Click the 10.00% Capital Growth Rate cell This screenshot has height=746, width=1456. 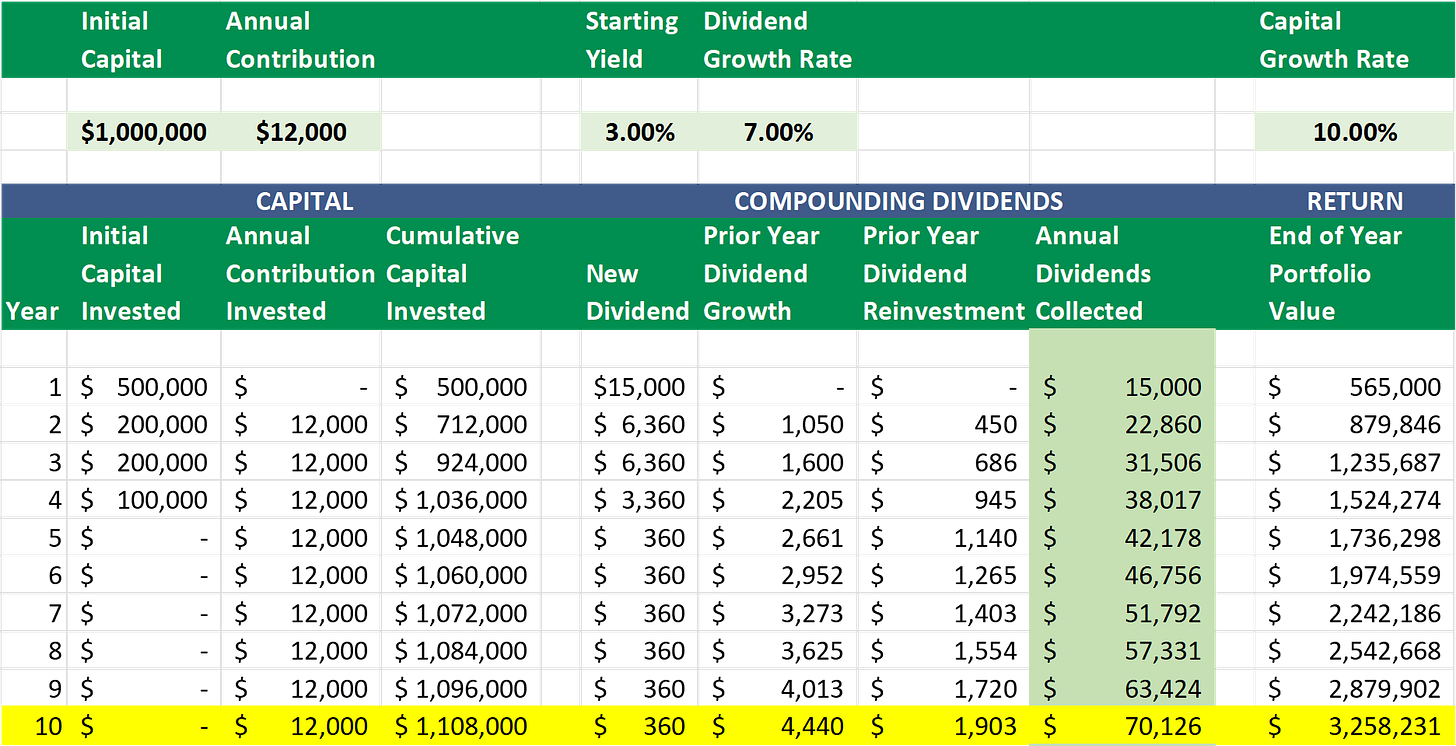tap(1355, 132)
